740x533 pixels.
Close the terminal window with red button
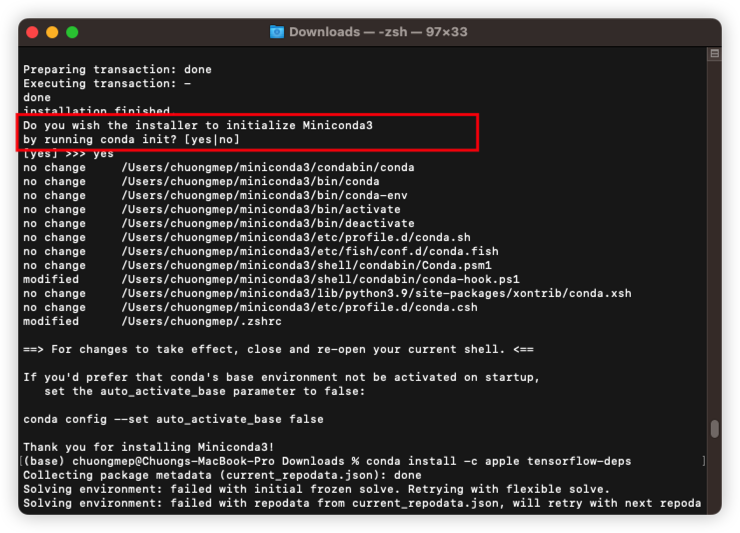pyautogui.click(x=32, y=32)
